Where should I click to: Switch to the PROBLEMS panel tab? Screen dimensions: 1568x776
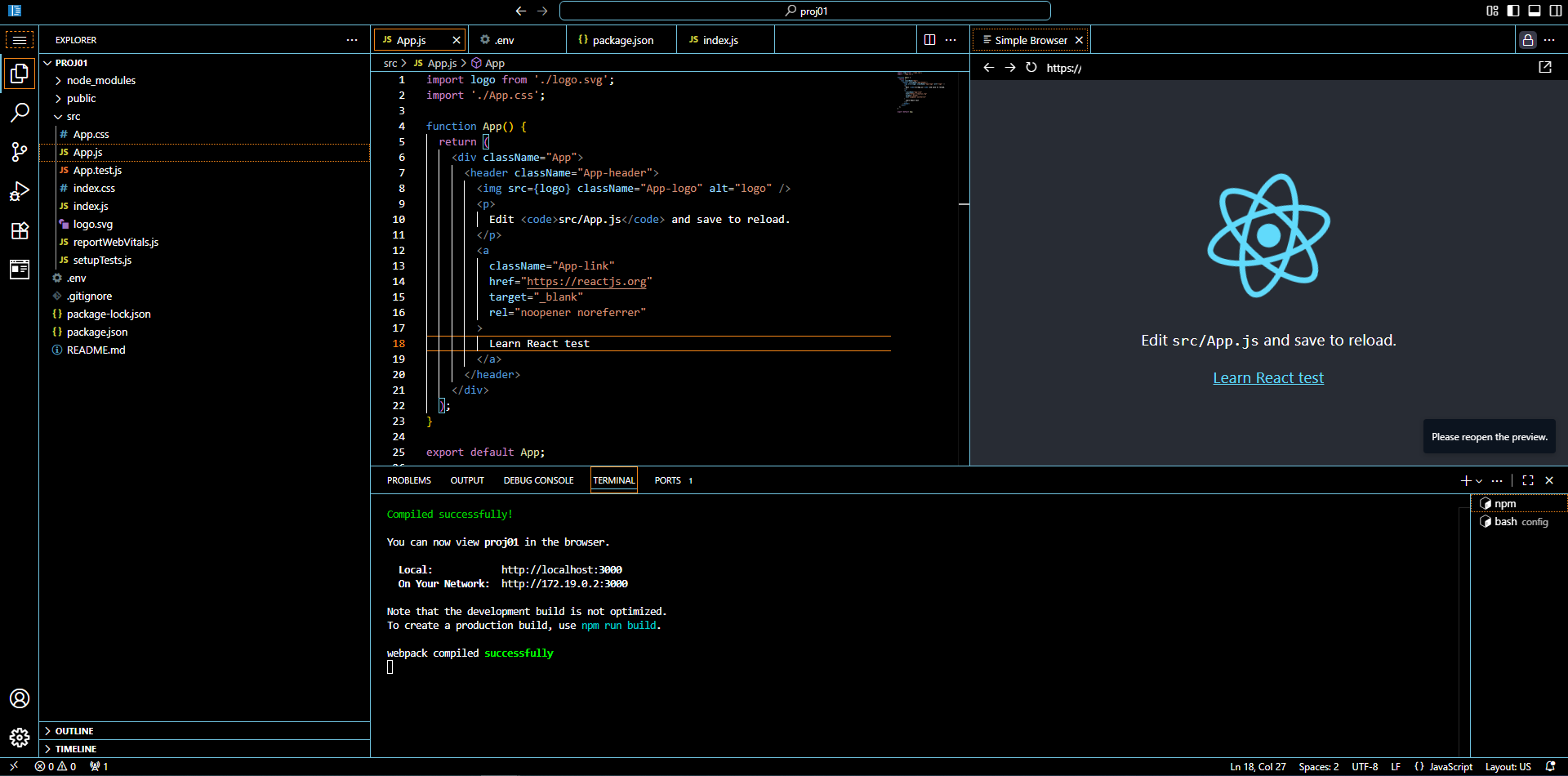[408, 480]
